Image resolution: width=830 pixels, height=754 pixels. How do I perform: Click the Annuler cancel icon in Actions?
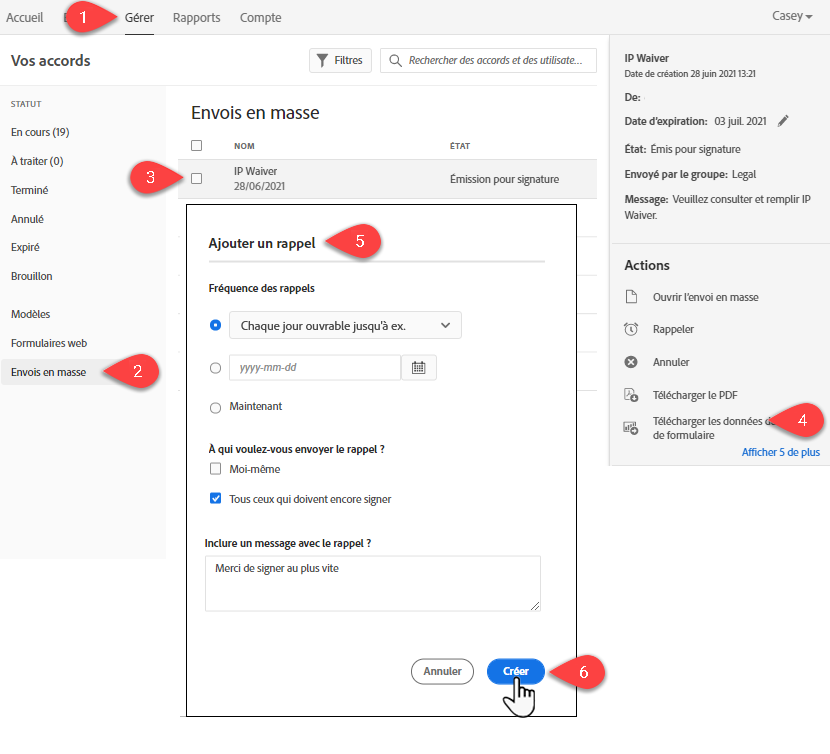(x=631, y=362)
